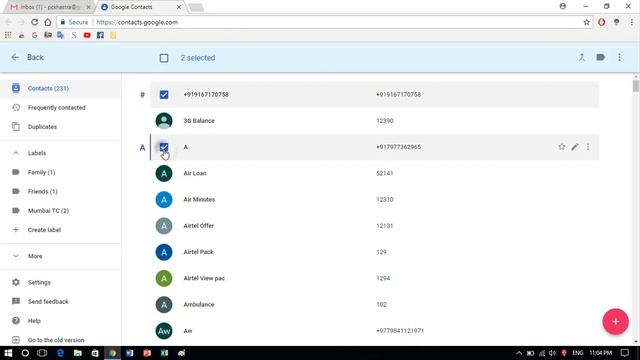Image resolution: width=640 pixels, height=360 pixels.
Task: Click Create label
Action: click(x=44, y=230)
